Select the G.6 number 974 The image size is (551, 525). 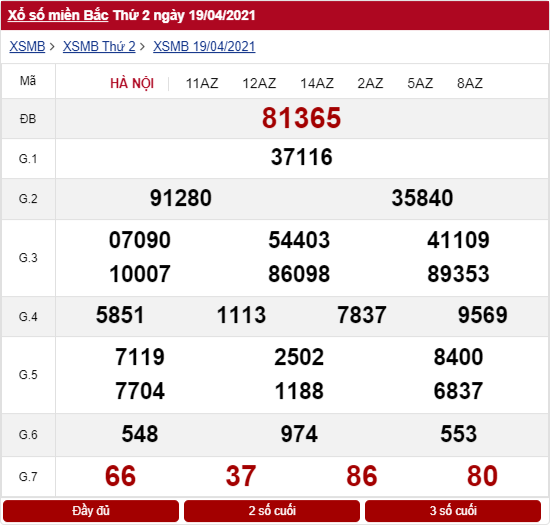tap(299, 434)
